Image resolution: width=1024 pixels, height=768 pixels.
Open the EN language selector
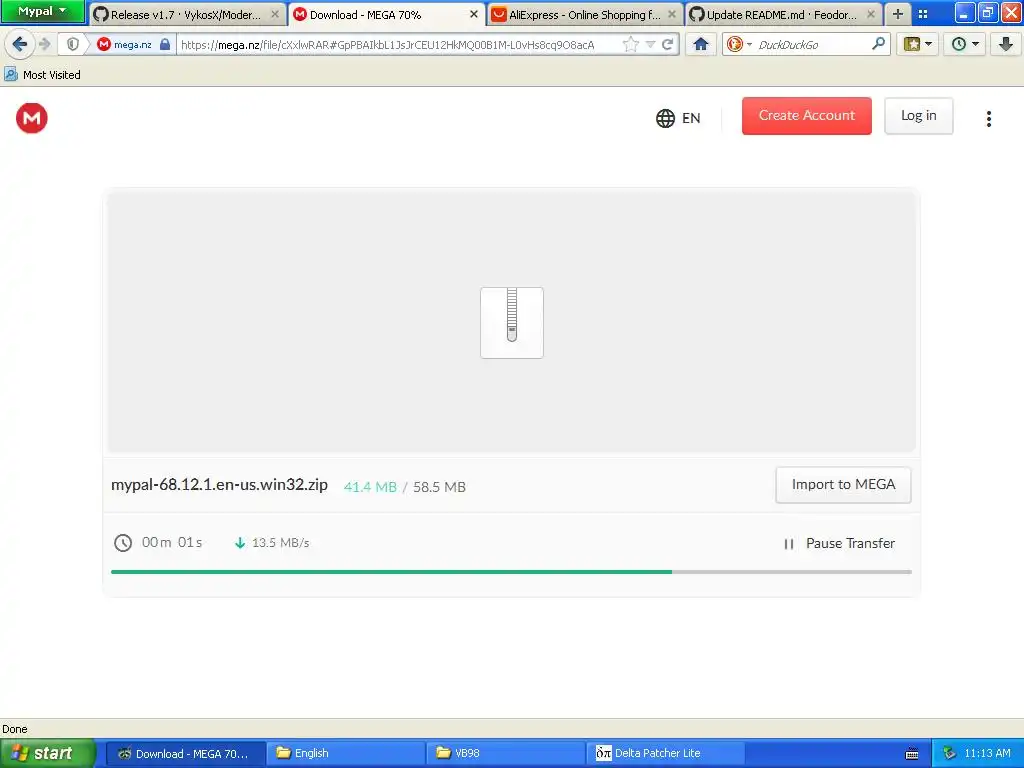(679, 118)
